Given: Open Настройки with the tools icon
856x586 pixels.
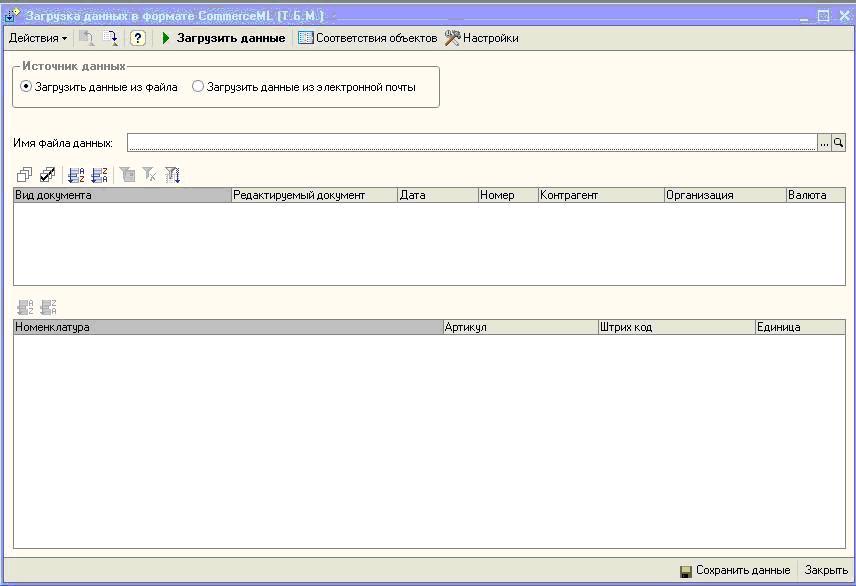Looking at the screenshot, I should click(x=481, y=38).
